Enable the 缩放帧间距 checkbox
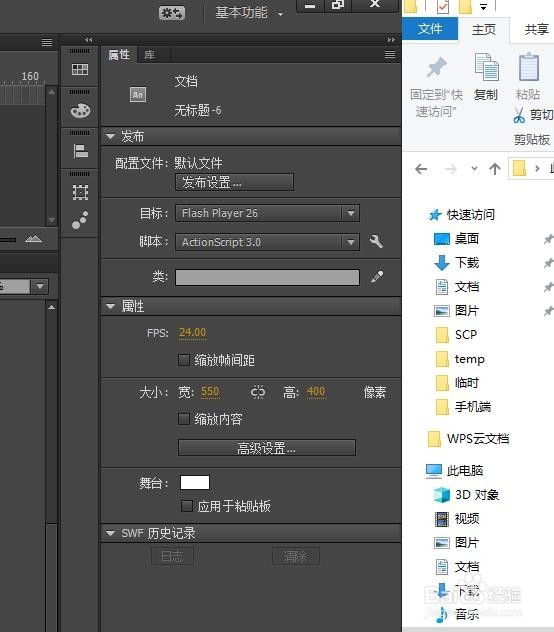 pos(184,360)
